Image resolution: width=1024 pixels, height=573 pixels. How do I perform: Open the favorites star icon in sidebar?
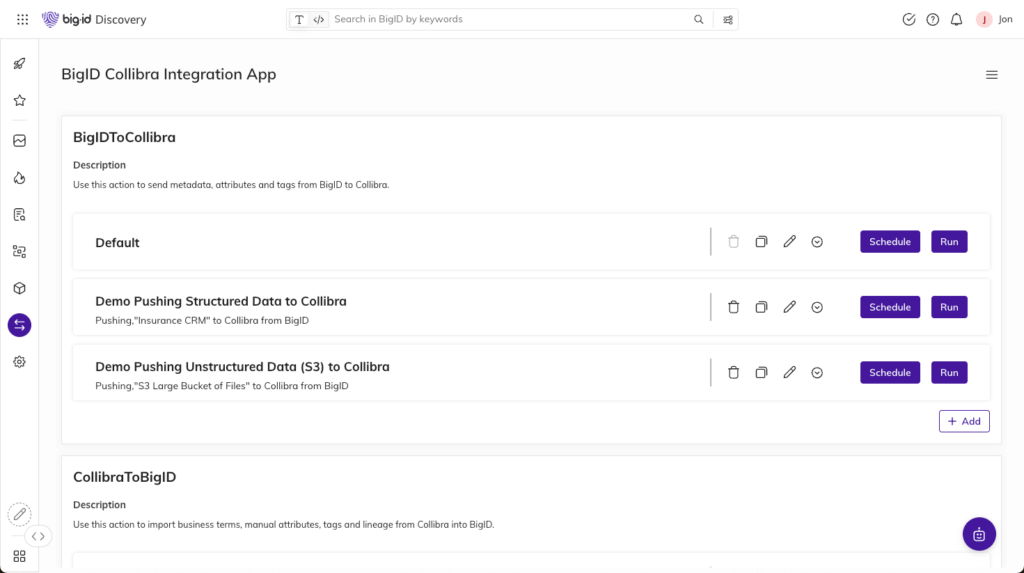coord(19,101)
